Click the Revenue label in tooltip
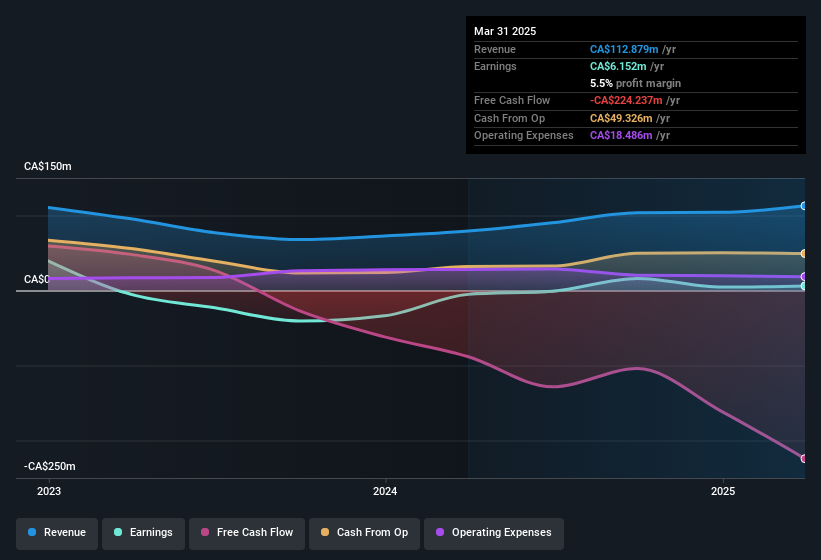 pyautogui.click(x=495, y=49)
